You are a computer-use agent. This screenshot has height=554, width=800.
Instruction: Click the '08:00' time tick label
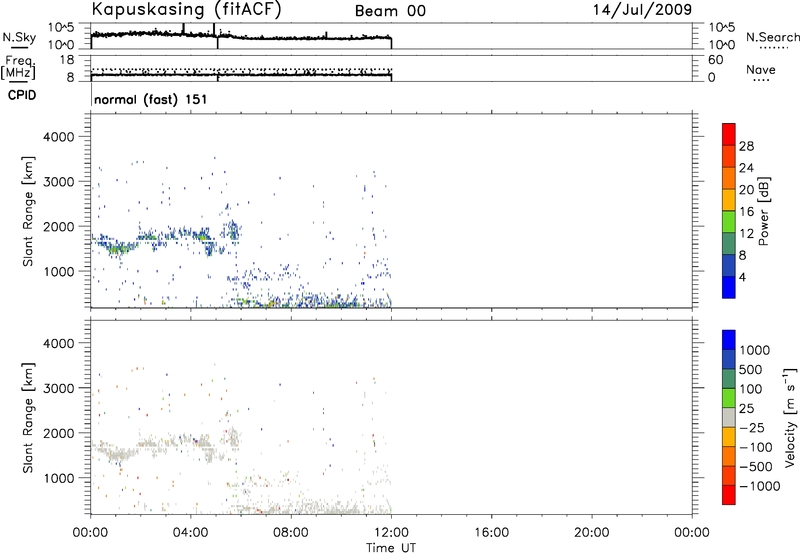click(x=291, y=533)
